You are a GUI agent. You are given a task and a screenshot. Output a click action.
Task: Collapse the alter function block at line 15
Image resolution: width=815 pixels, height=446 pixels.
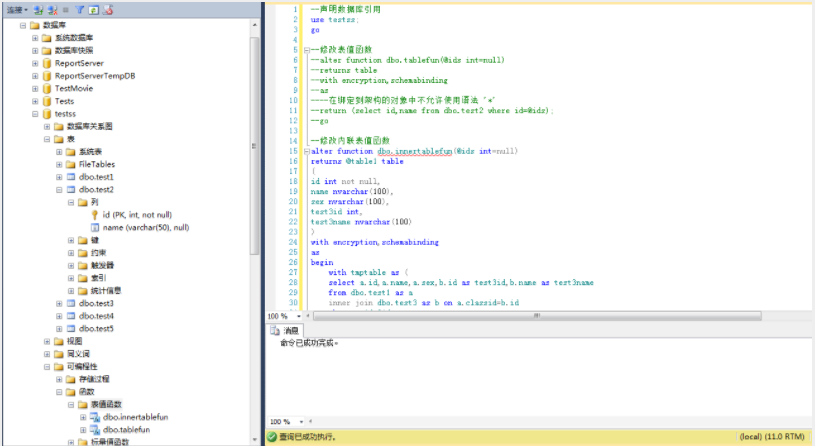click(307, 151)
